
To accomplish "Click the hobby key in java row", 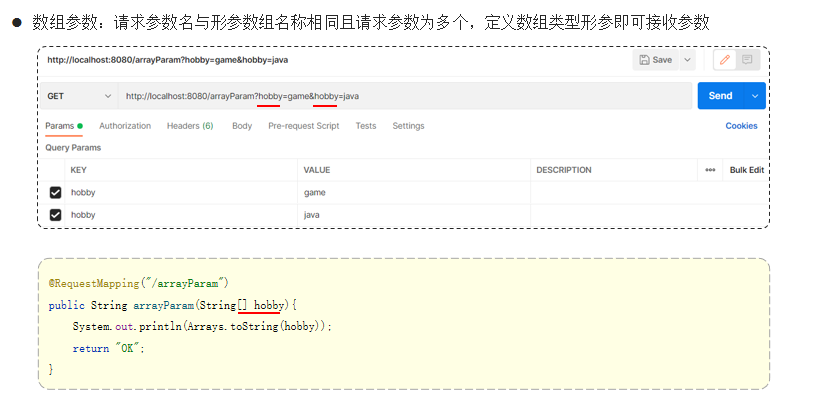I will (x=84, y=215).
